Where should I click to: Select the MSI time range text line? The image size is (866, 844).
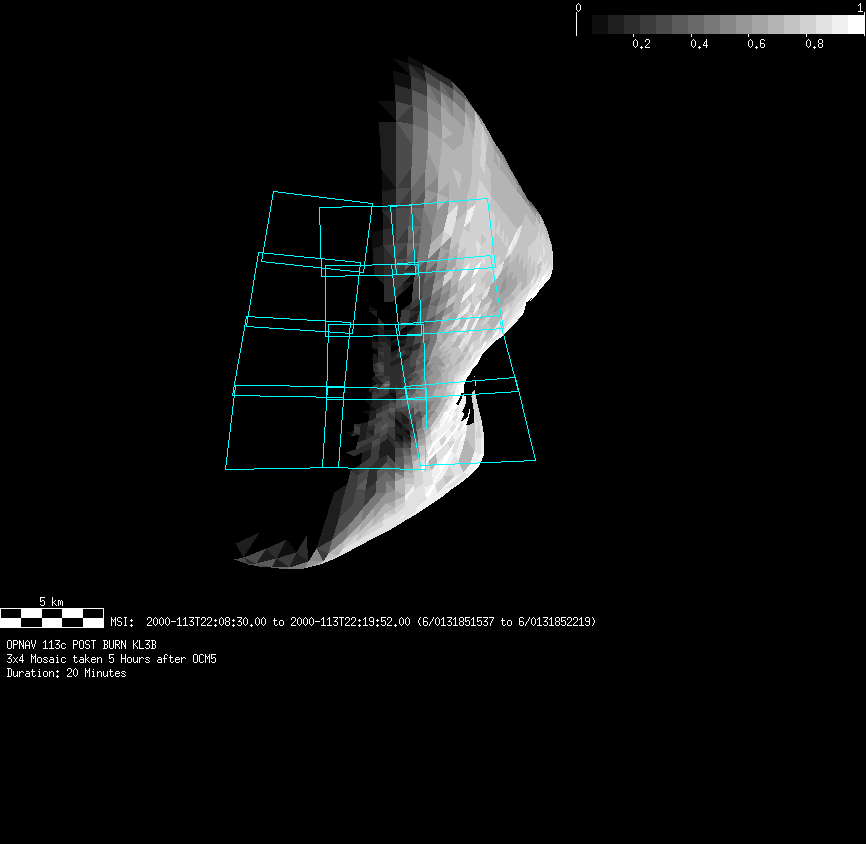click(x=353, y=622)
